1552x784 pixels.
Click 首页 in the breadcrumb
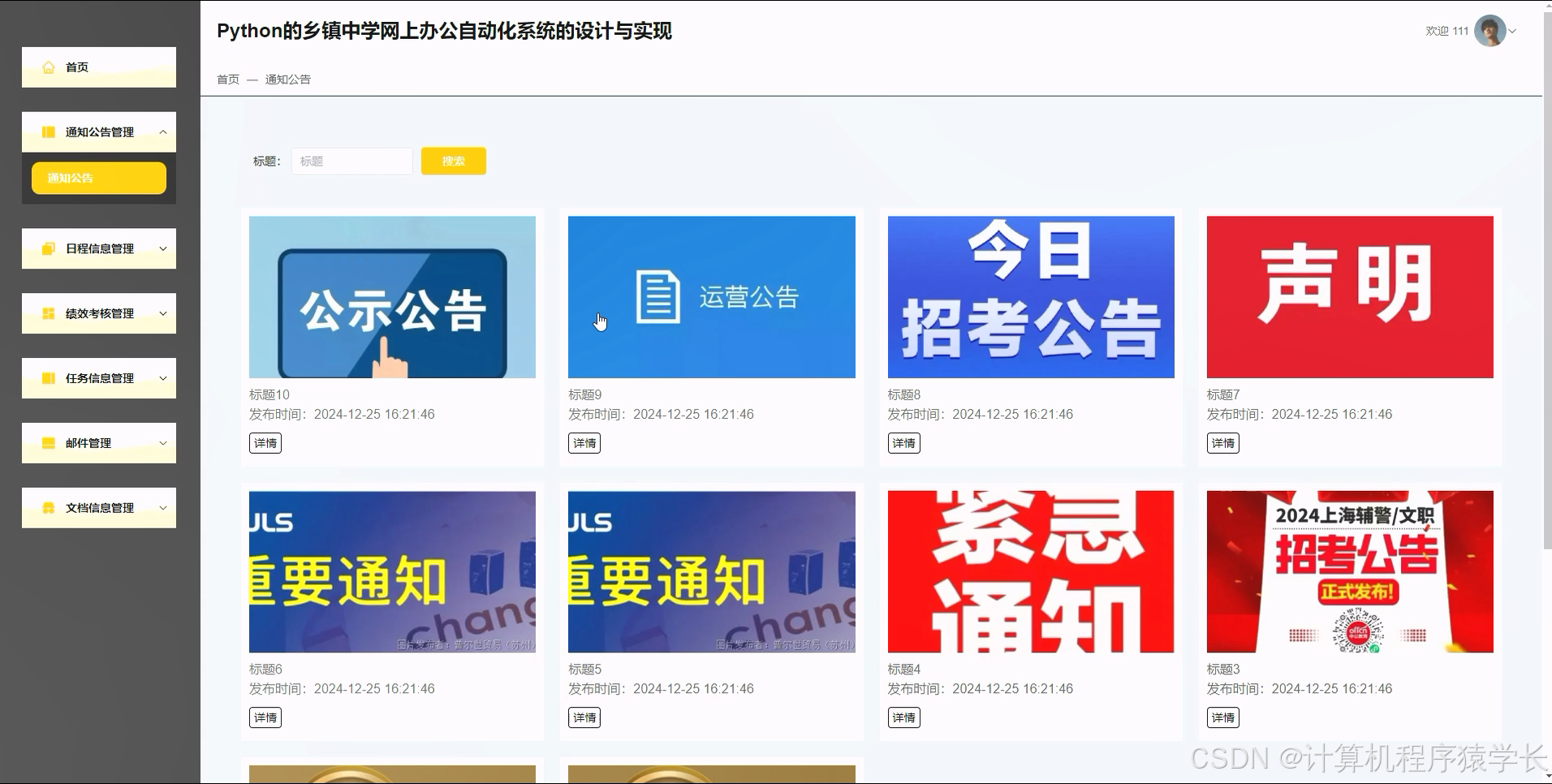[x=227, y=79]
